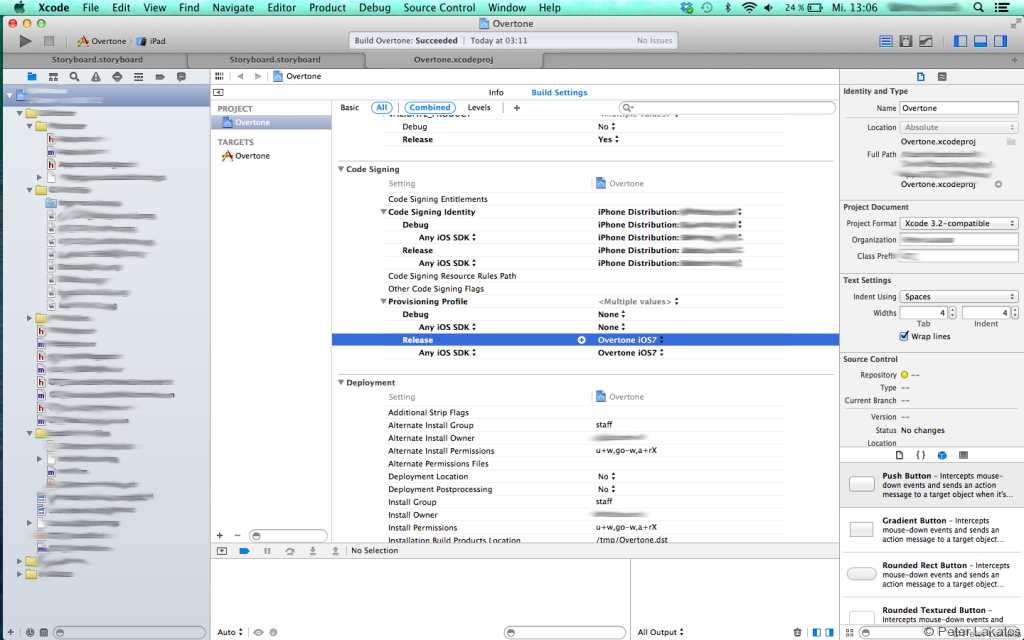Go back in editor history
Screen dimensions: 1024x640
(240, 76)
